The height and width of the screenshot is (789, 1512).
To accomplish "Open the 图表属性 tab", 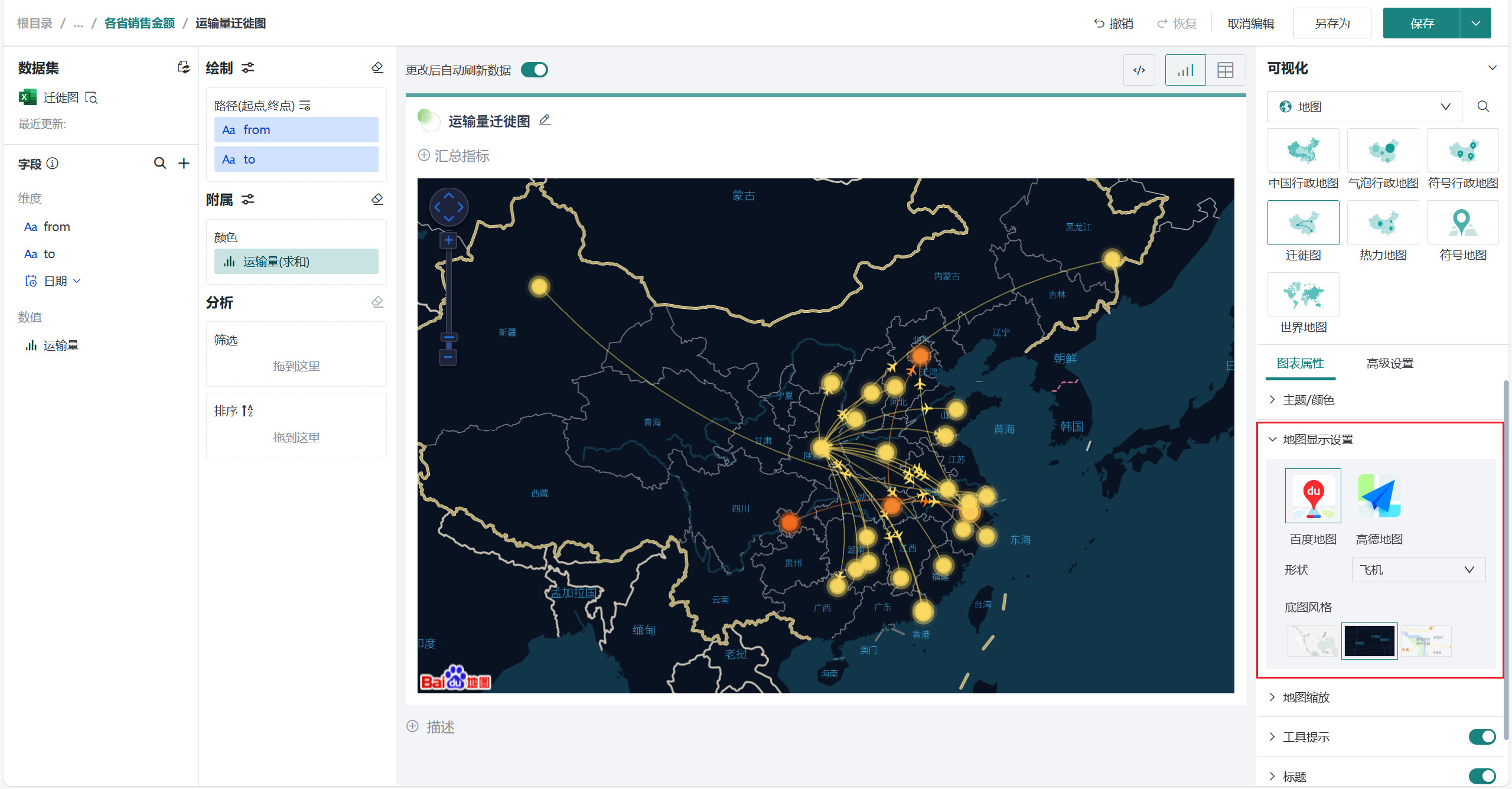I will point(1300,363).
